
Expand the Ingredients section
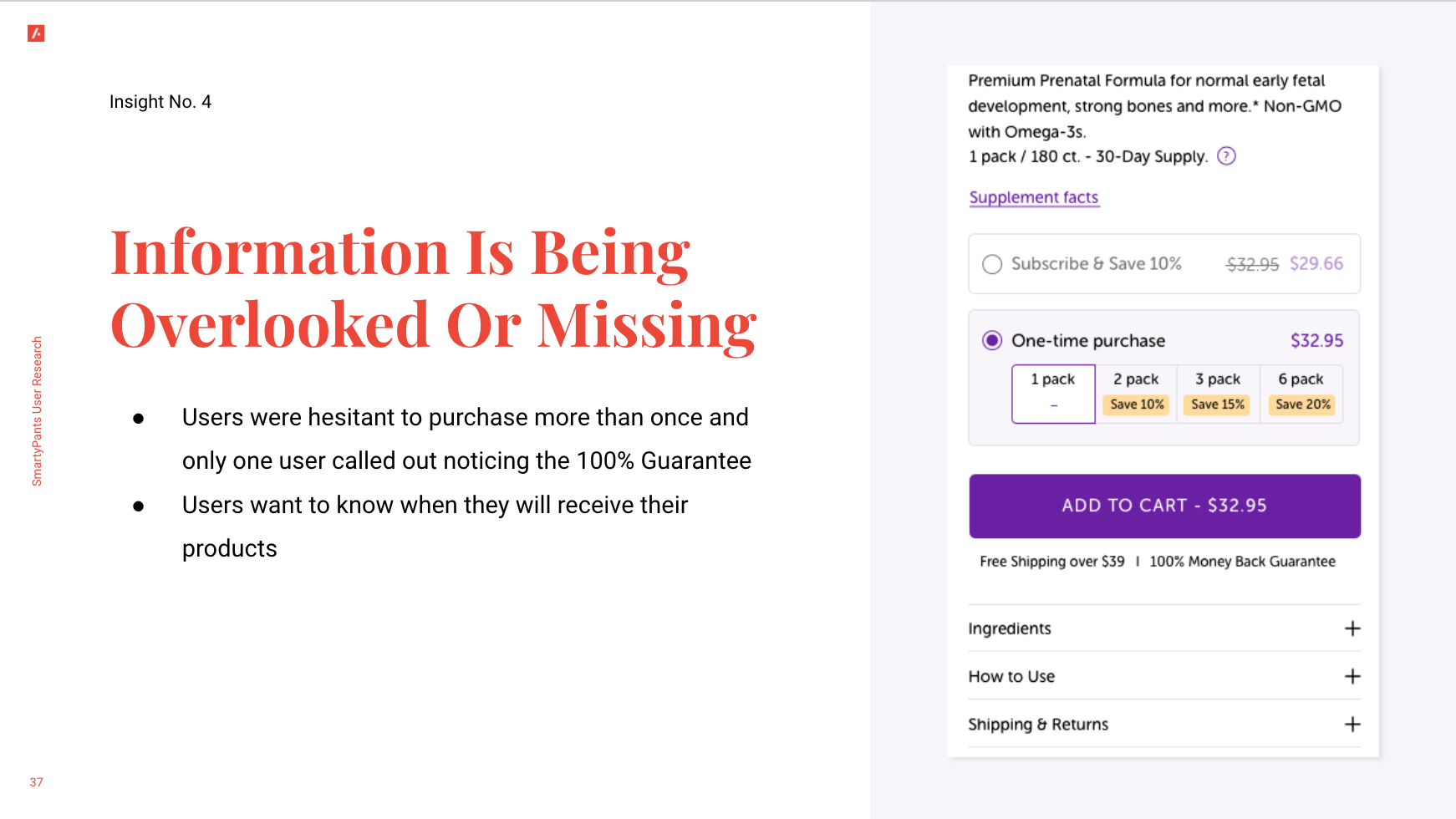[x=1164, y=628]
